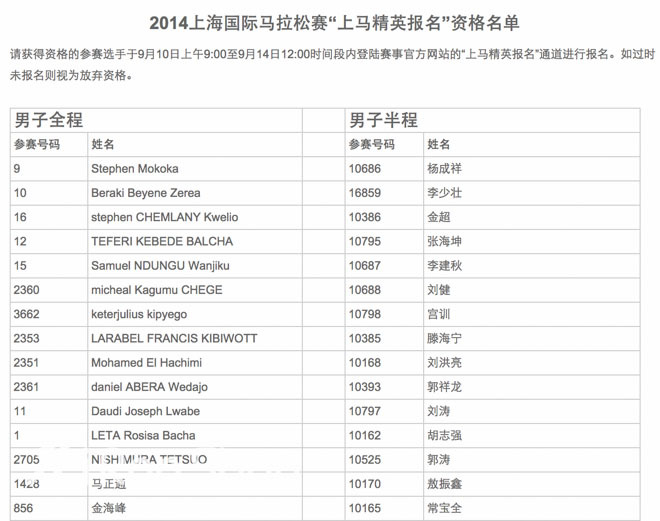Click the half-marathon bib number 10686

pyautogui.click(x=365, y=169)
